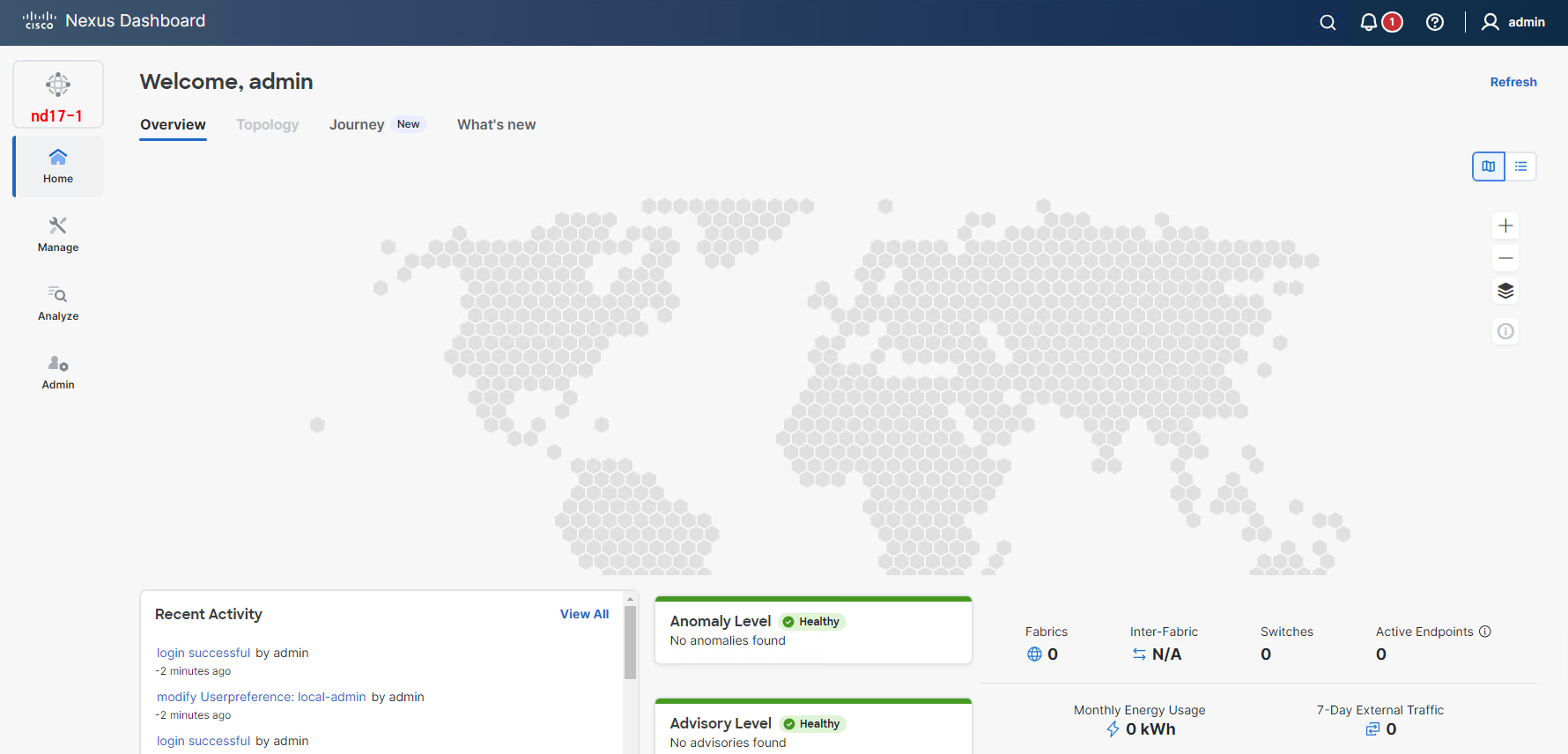The image size is (1568, 754).
Task: Click the search magnifier icon in header
Action: pyautogui.click(x=1328, y=23)
